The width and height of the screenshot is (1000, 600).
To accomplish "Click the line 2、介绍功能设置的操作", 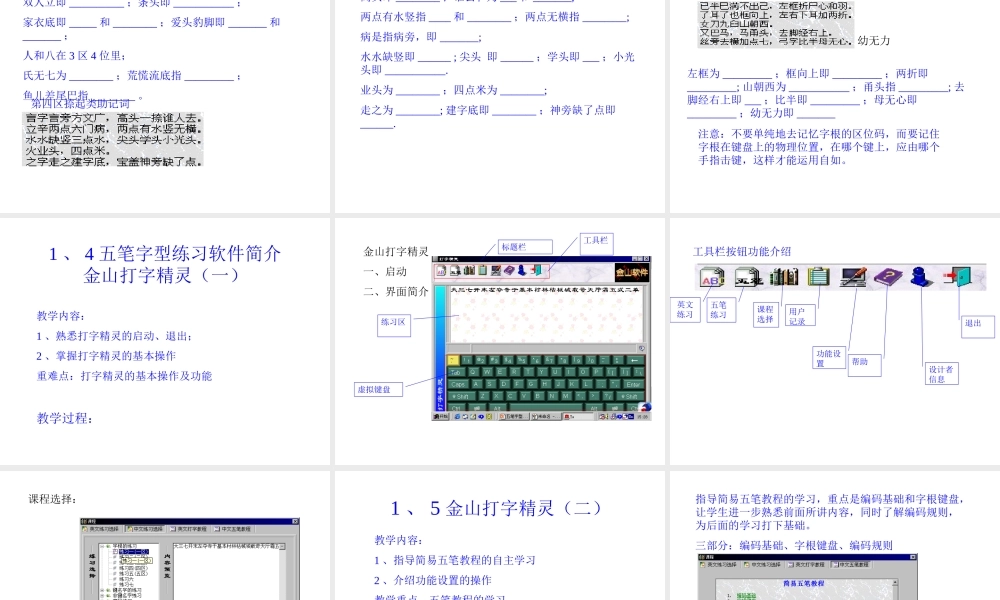I will [x=432, y=580].
